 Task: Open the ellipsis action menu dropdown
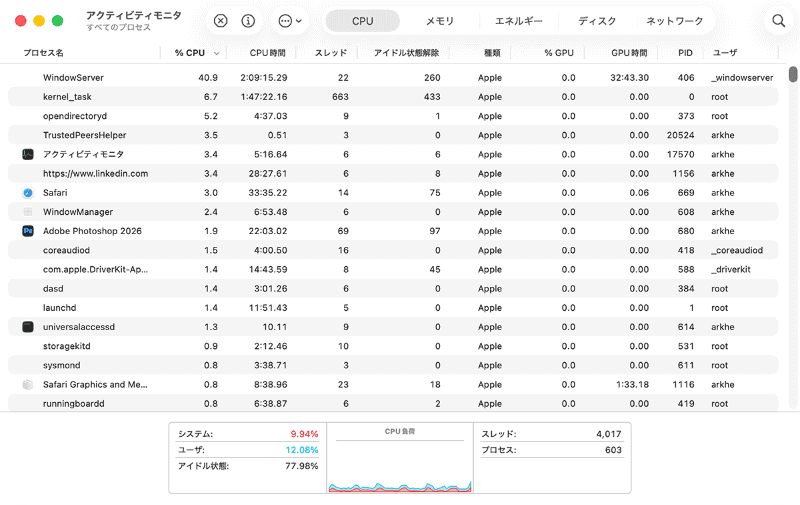(290, 21)
